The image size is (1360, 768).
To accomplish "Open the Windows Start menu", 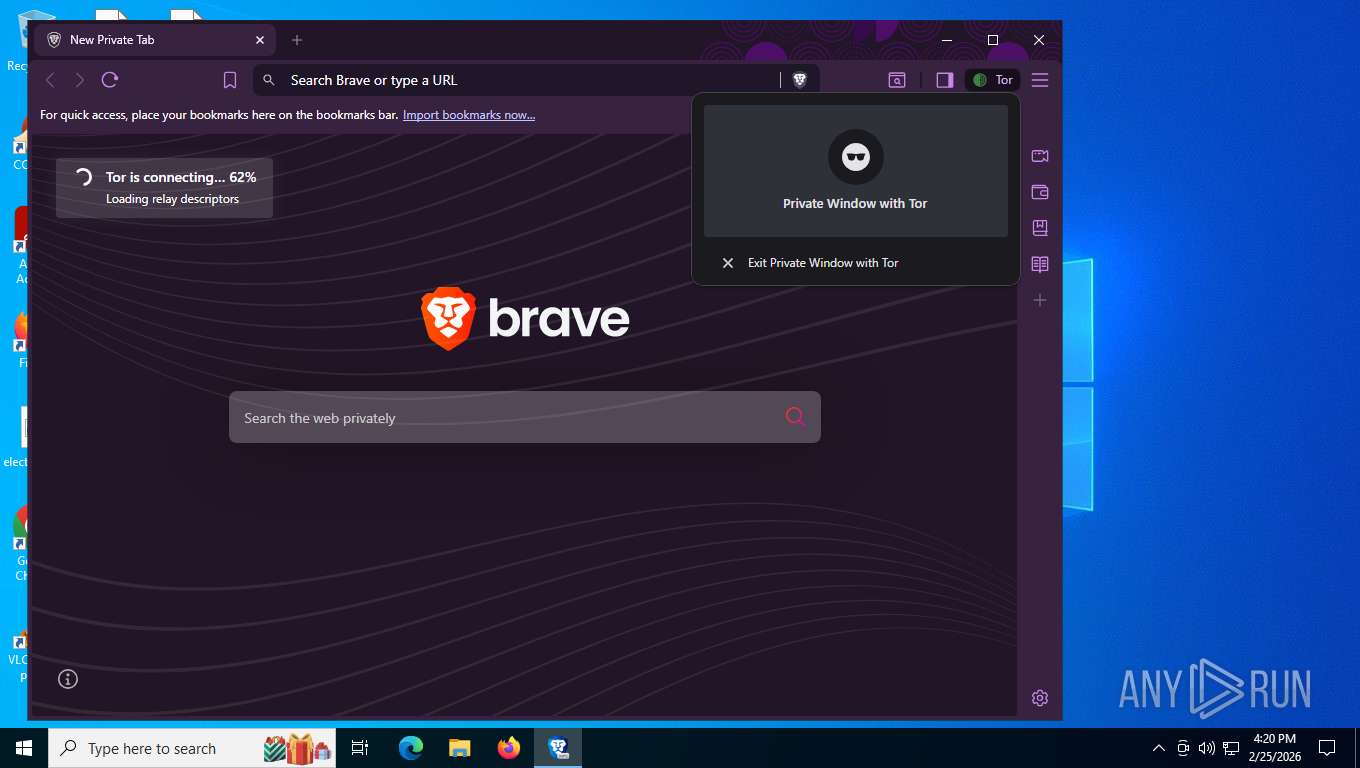I will [24, 748].
